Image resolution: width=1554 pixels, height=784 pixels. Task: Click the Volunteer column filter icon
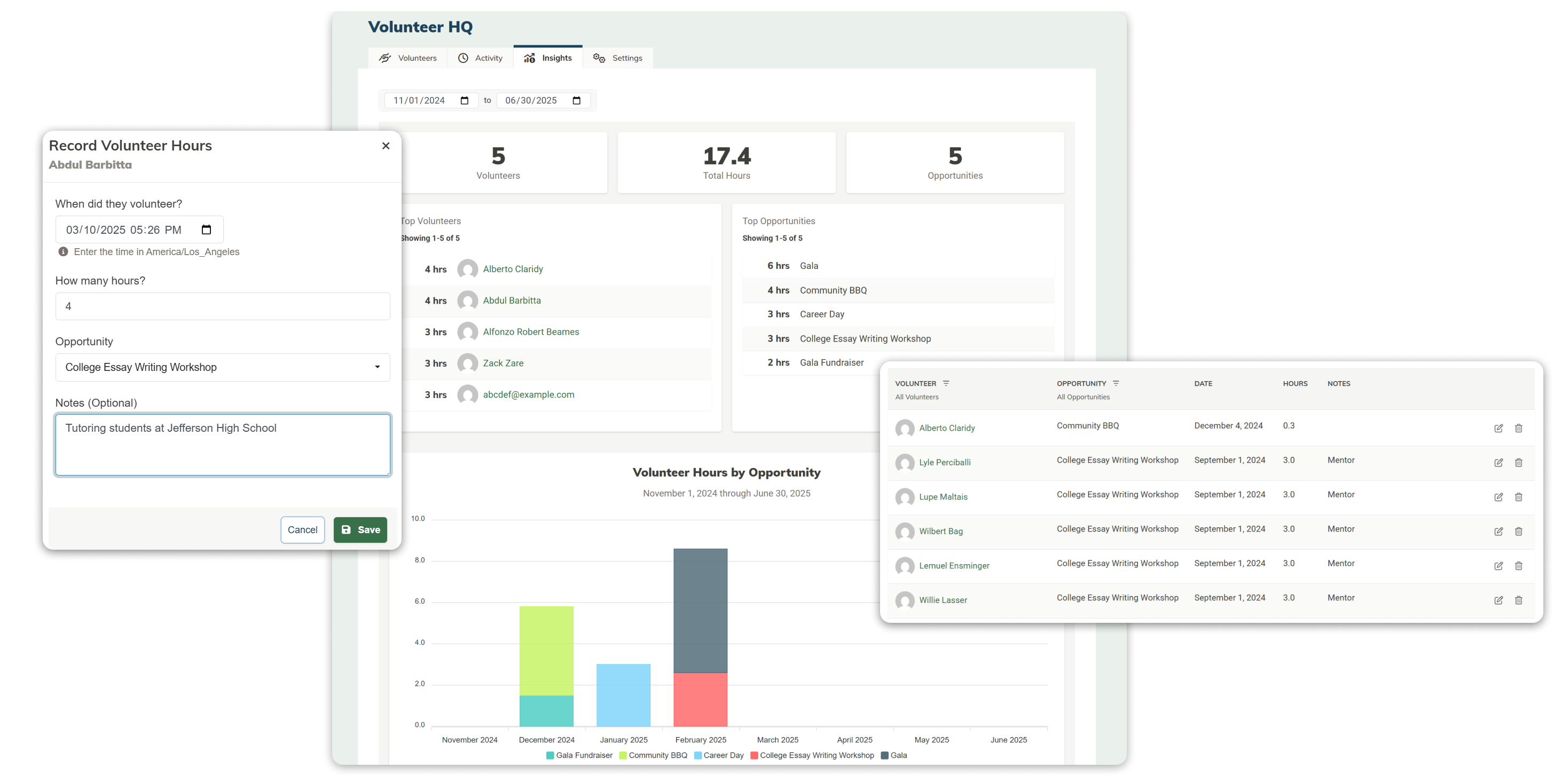click(x=946, y=384)
